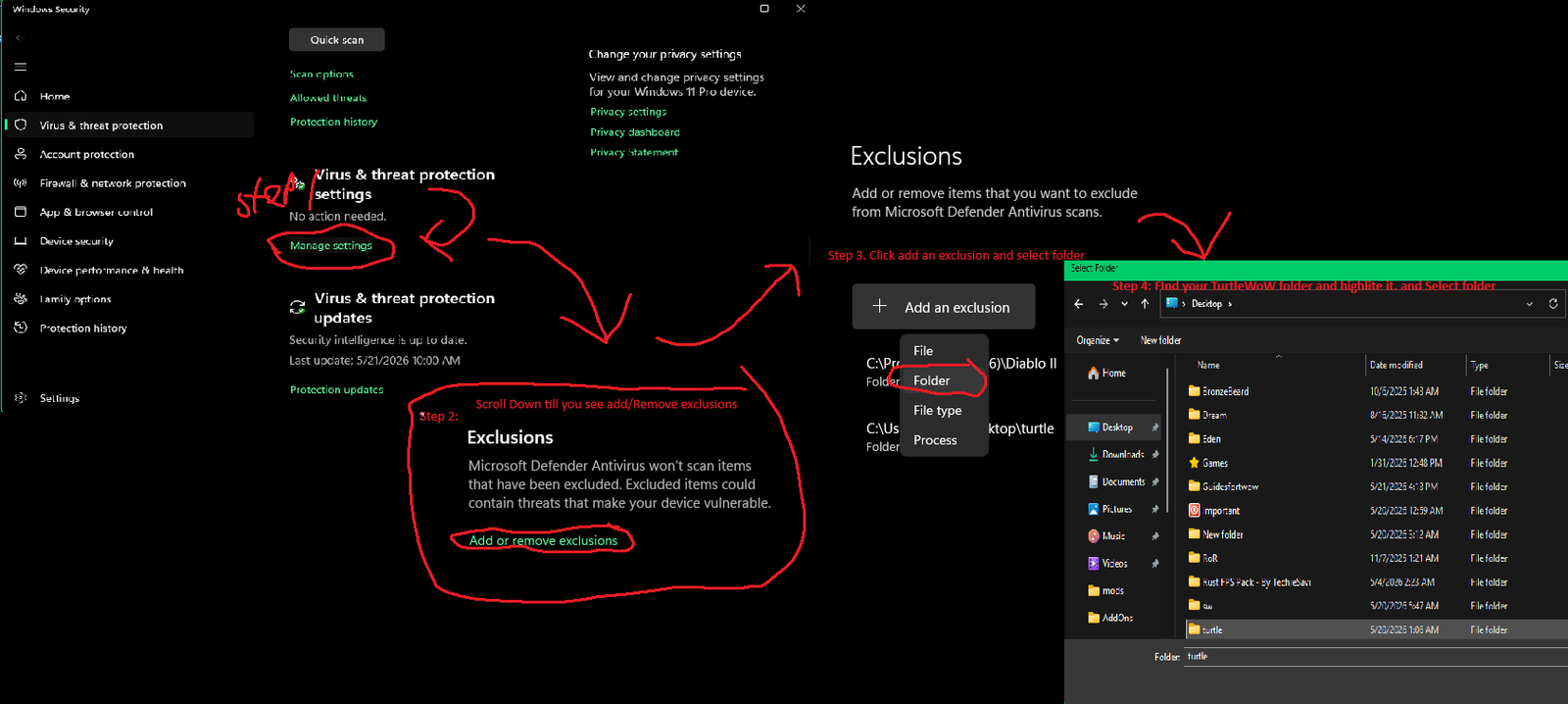The height and width of the screenshot is (704, 1568).
Task: Select Virus & threat protection in the sidebar
Action: [x=129, y=126]
